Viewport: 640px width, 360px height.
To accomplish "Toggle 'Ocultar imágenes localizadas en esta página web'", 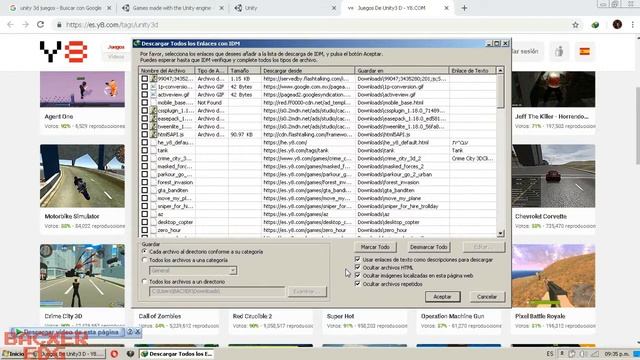I will click(x=358, y=276).
